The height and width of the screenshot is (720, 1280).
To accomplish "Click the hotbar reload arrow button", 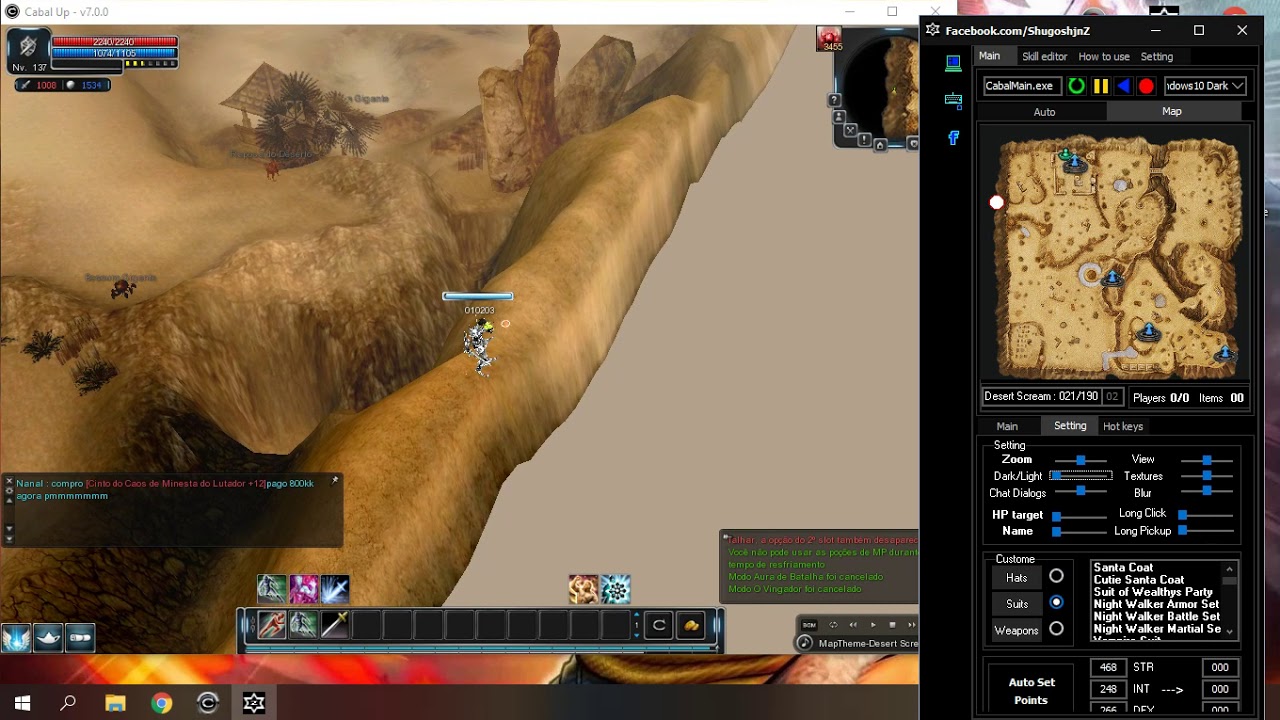I will [659, 626].
